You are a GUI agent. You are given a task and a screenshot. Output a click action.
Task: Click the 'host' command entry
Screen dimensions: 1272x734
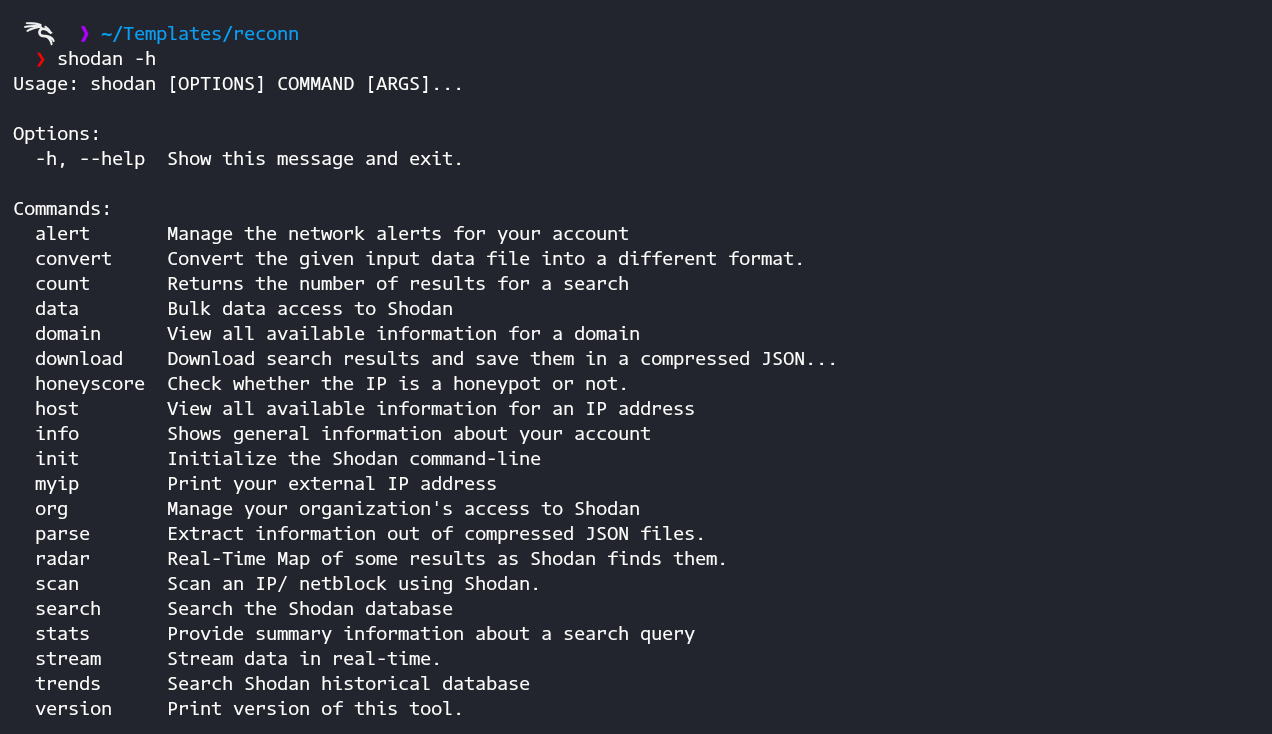pos(57,409)
